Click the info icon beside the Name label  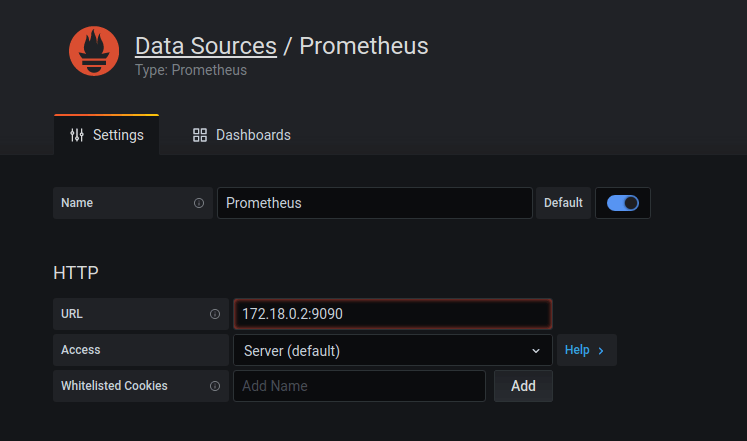click(x=199, y=203)
